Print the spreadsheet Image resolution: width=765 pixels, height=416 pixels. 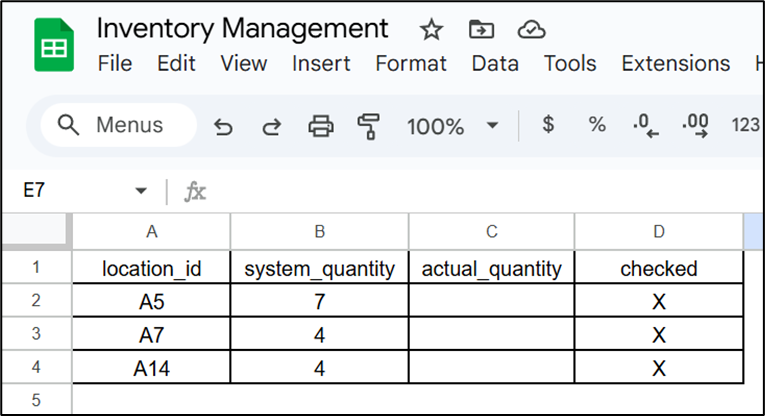[320, 126]
